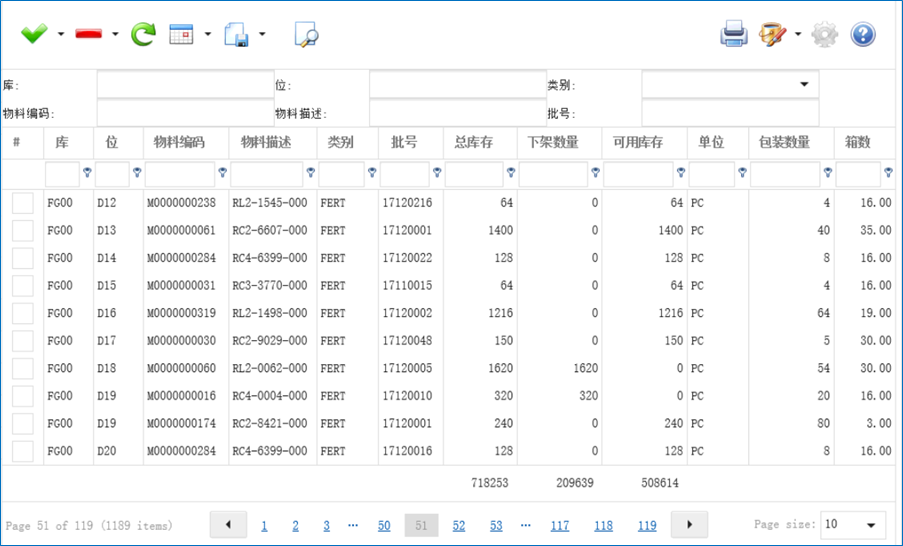Check the row checkbox for location D12
Image resolution: width=903 pixels, height=546 pixels.
[x=22, y=203]
